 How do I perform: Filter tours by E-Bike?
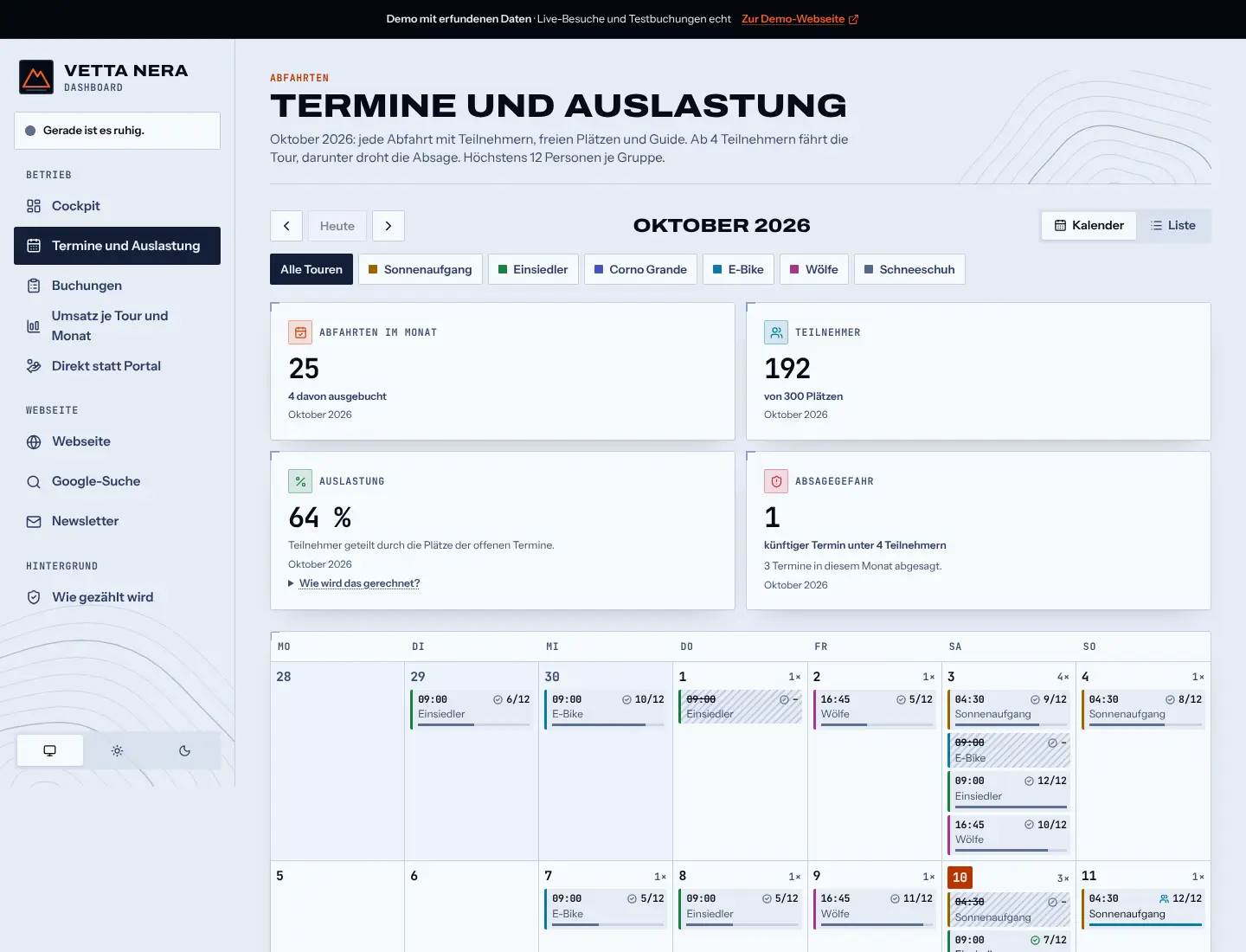pos(738,269)
